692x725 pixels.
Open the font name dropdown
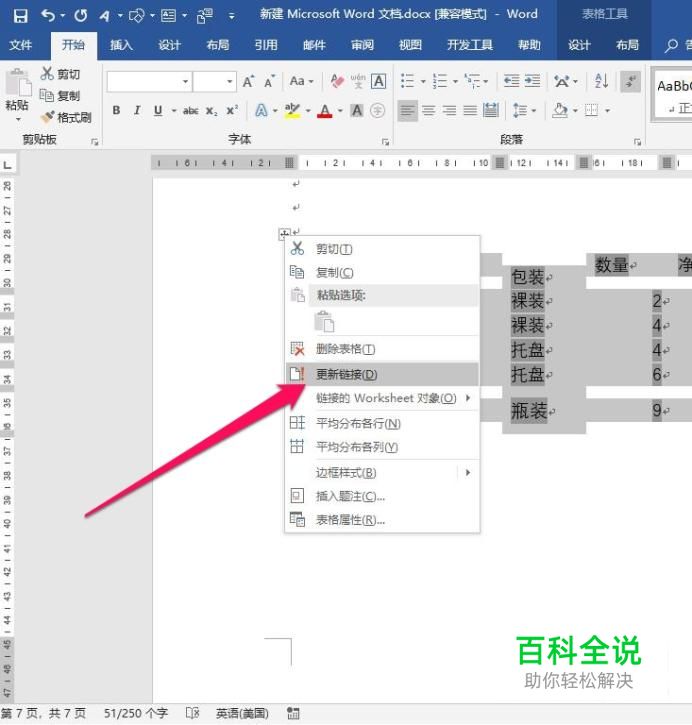(x=185, y=82)
